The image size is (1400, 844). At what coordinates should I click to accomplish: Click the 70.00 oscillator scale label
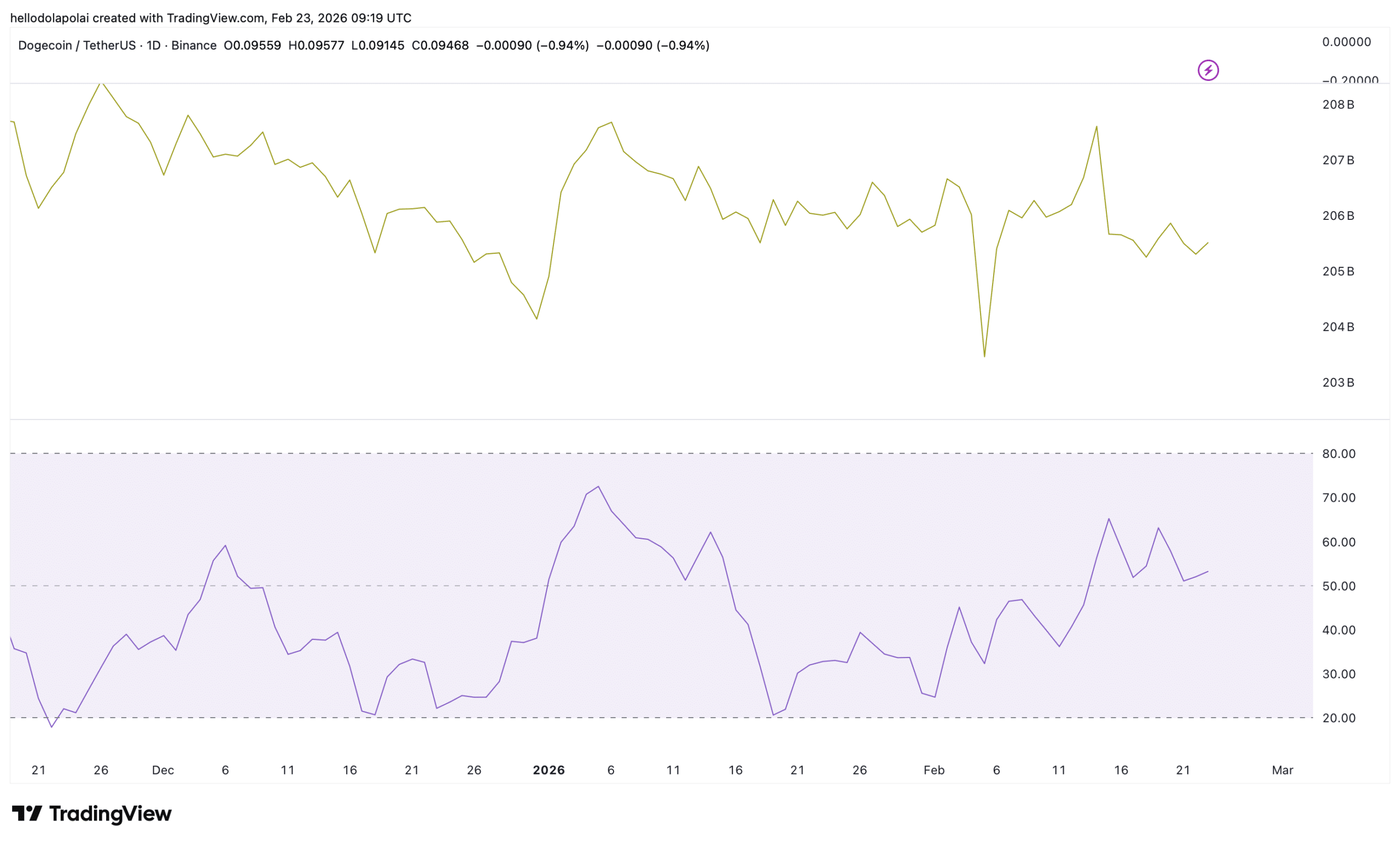click(1339, 498)
